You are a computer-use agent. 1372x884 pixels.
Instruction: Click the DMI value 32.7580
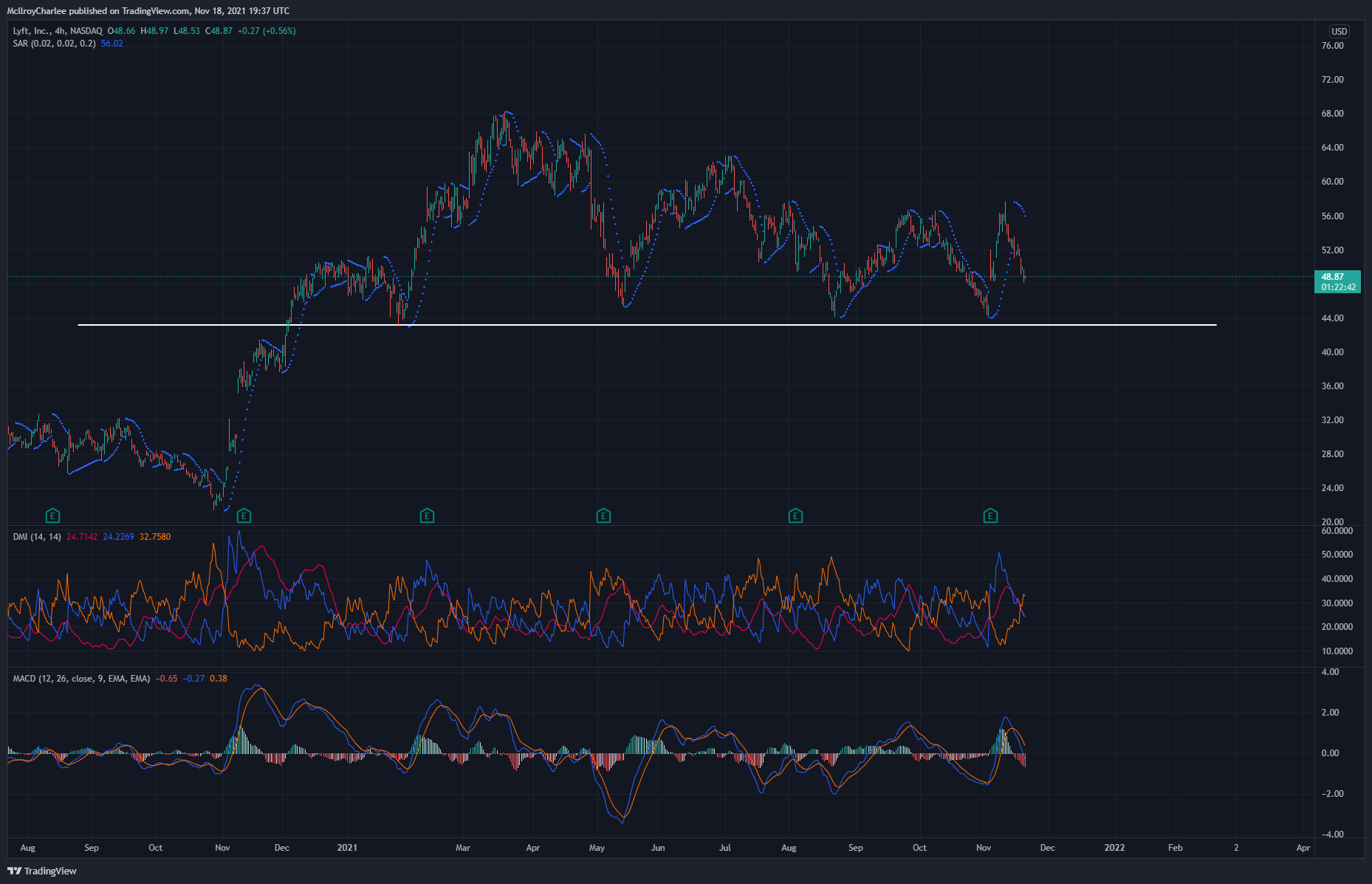click(155, 537)
